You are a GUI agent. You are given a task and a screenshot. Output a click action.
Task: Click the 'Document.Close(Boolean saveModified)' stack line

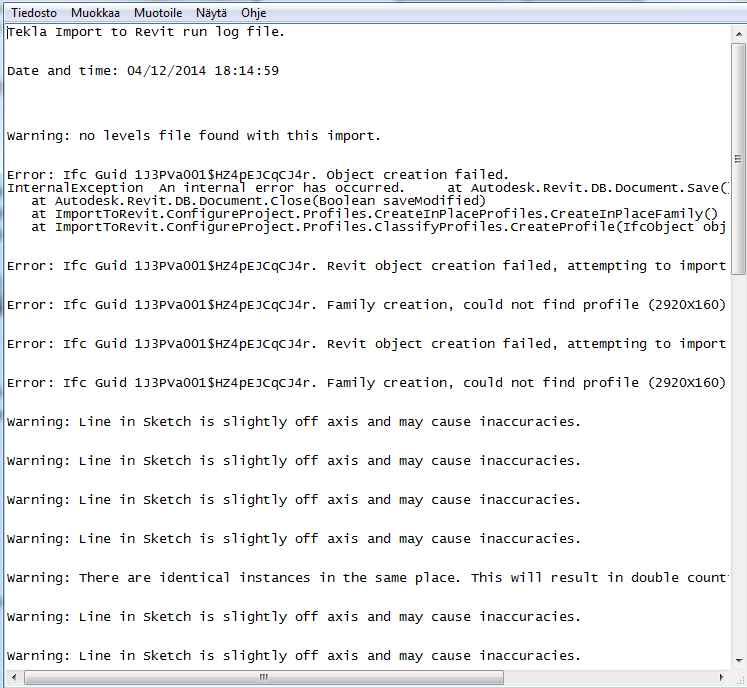259,201
